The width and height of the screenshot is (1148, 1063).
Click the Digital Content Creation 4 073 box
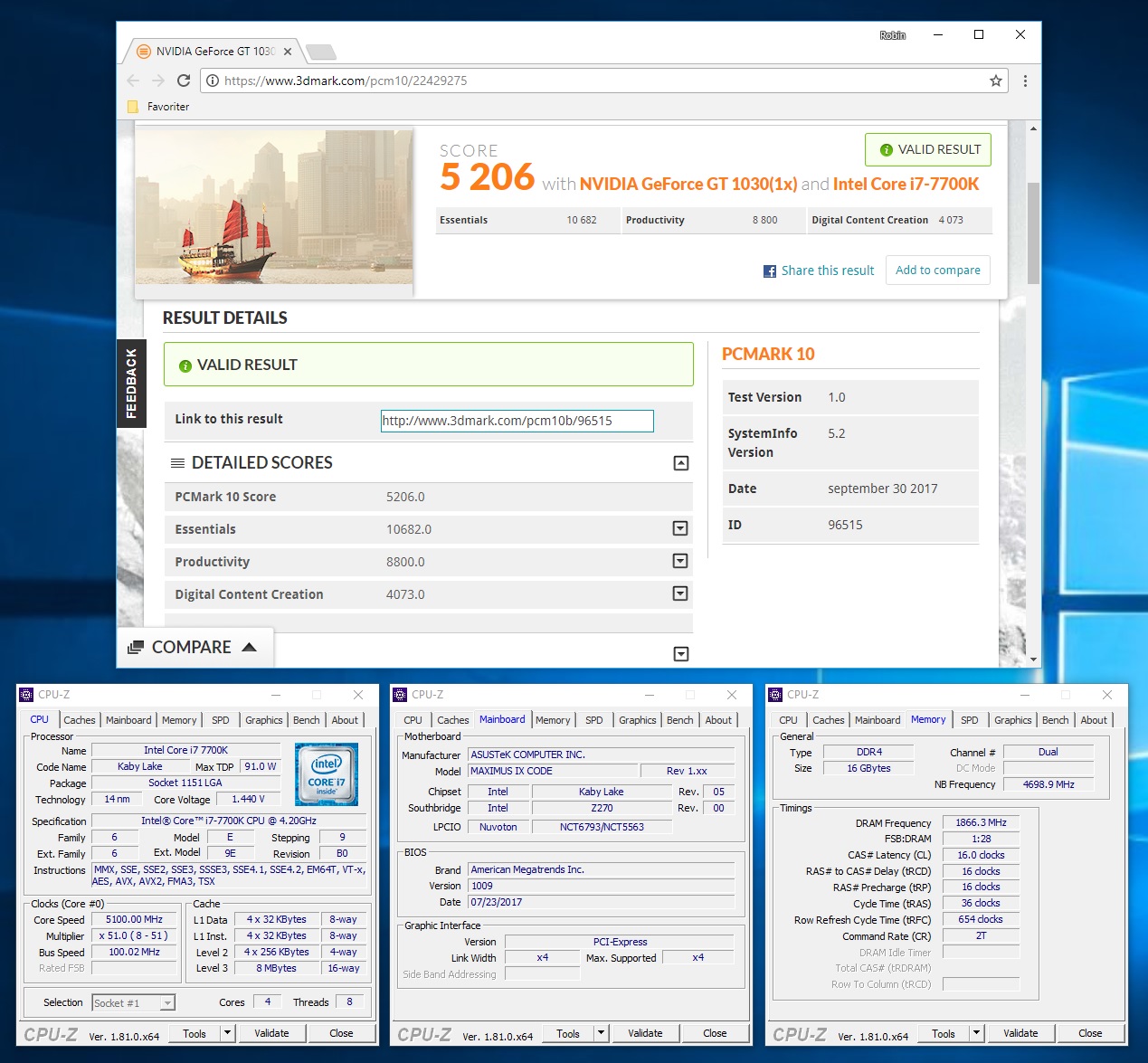coord(900,221)
